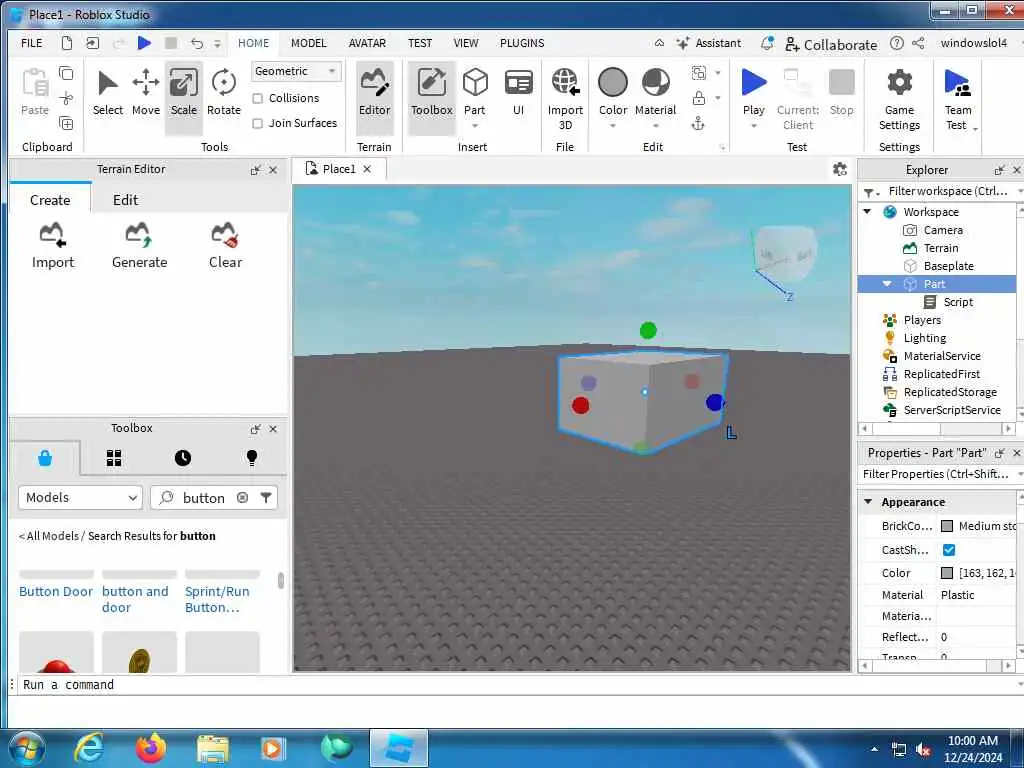Switch to the VIEW ribbon tab
The width and height of the screenshot is (1024, 768).
pos(466,43)
